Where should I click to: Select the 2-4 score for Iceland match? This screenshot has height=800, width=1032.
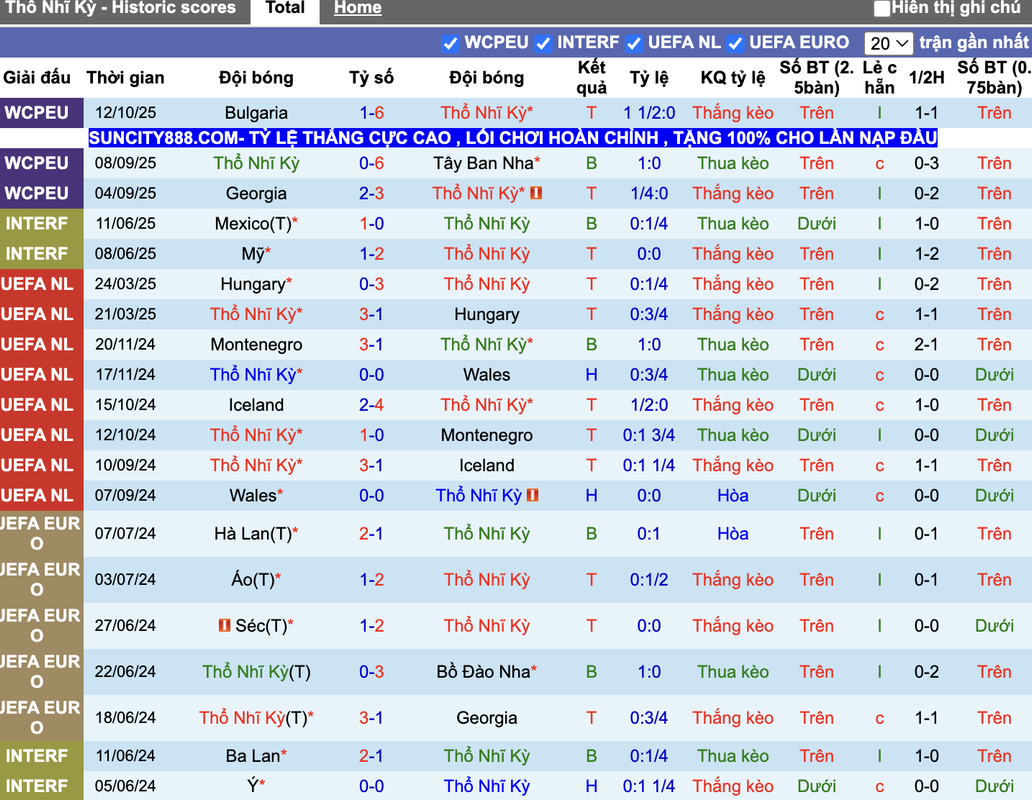[x=372, y=405]
